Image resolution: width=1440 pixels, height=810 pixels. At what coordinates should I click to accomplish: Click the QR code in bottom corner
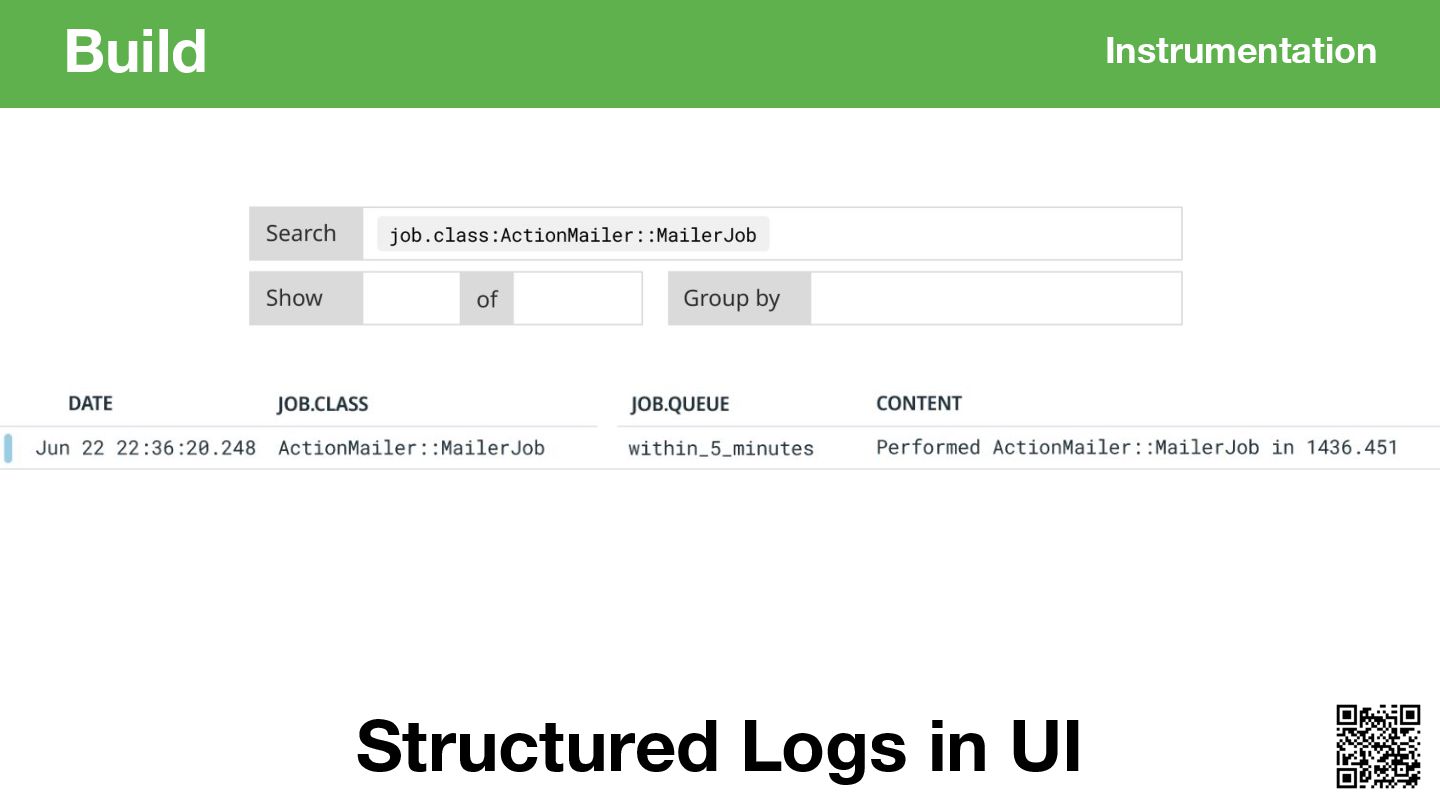click(x=1378, y=746)
